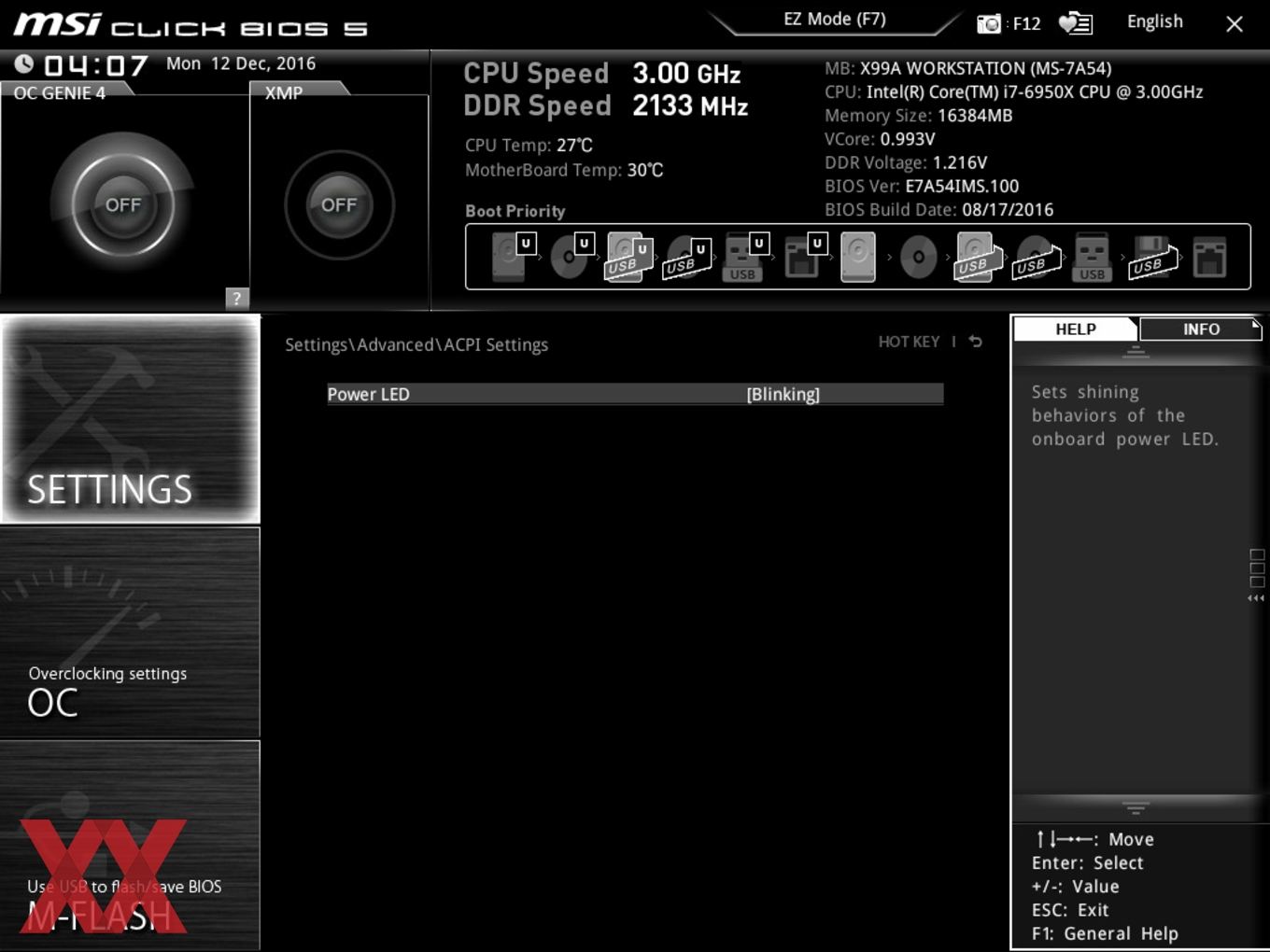Image resolution: width=1270 pixels, height=952 pixels.
Task: Select the USB floppy boot device icon
Action: pyautogui.click(x=1152, y=257)
